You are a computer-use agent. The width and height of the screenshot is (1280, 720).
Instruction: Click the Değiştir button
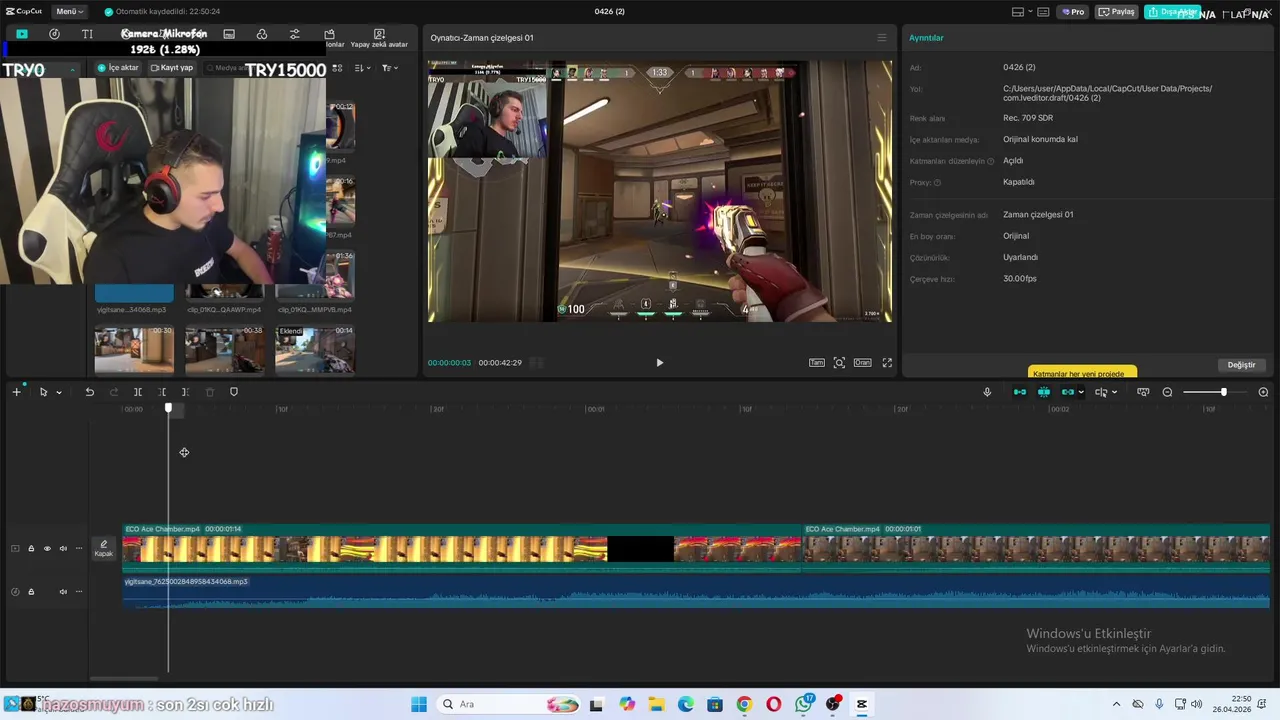pyautogui.click(x=1241, y=365)
